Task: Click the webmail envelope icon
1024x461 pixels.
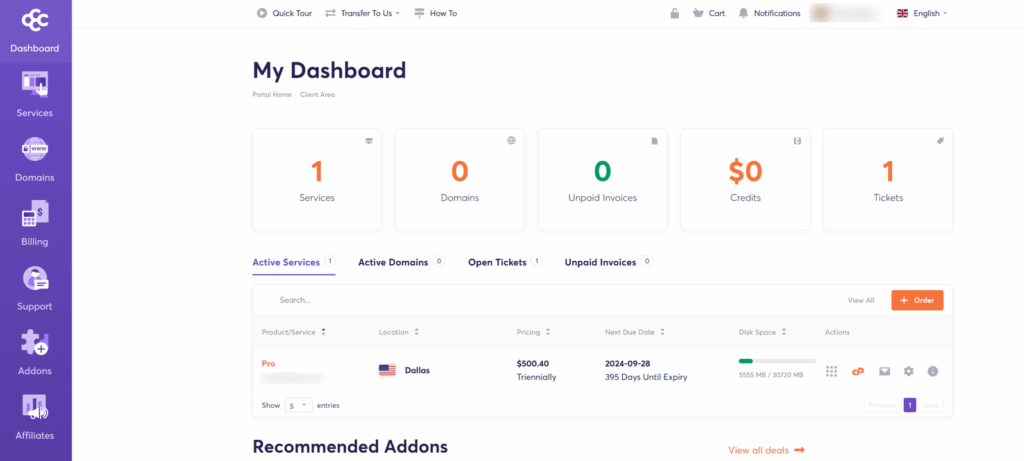Action: [x=884, y=371]
